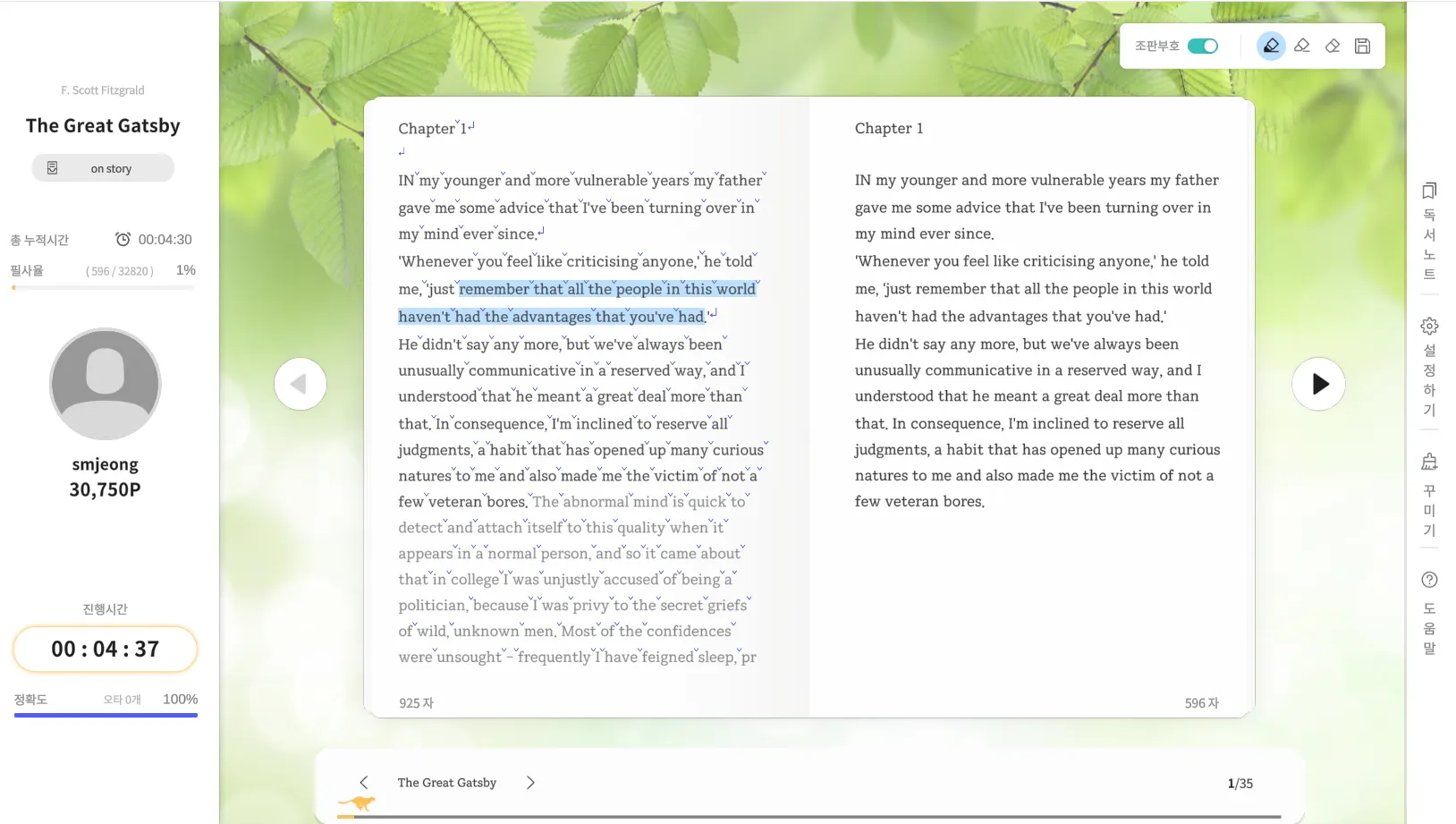Screen dimensions: 1456x824
Task: Click the next book chevron beside The Great Gatsby
Action: (530, 783)
